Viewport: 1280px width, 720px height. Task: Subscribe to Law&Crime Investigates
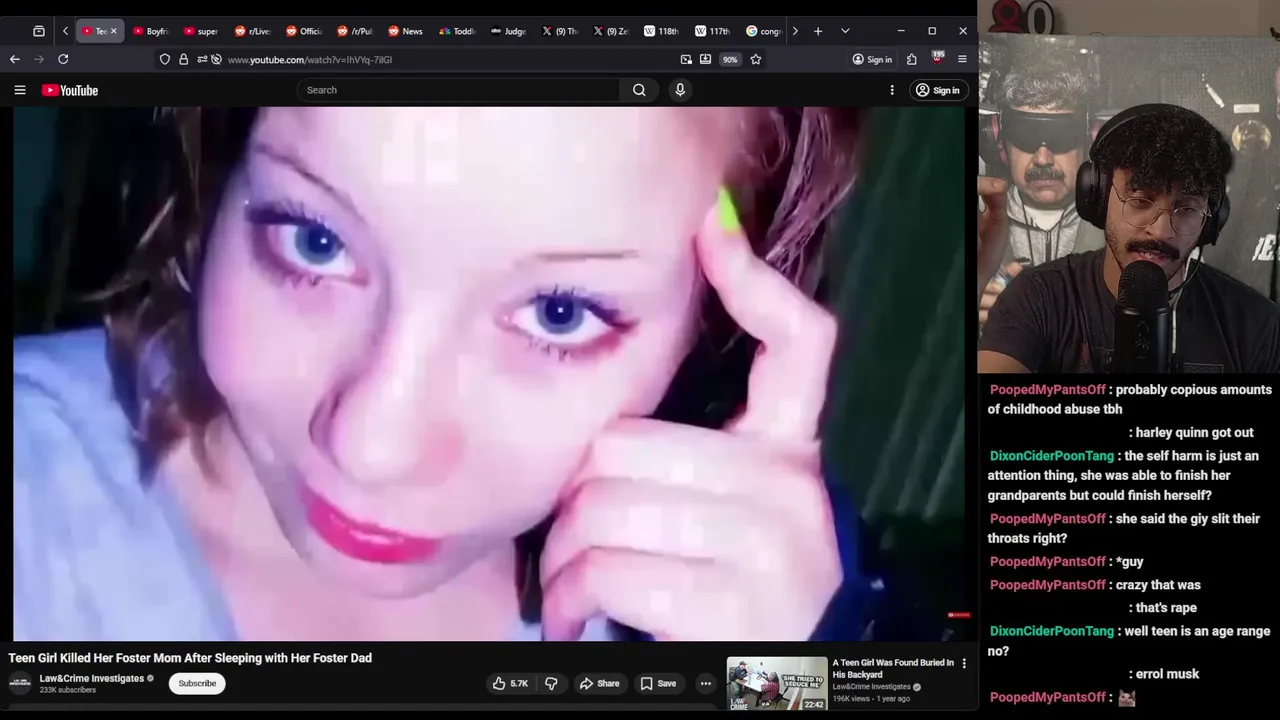197,683
